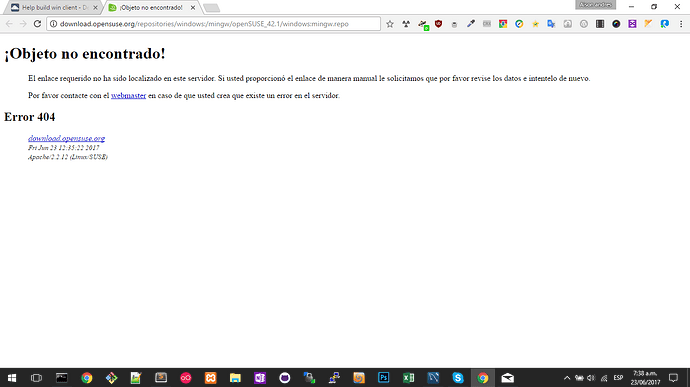Screen dimensions: 690x387
Task: Open the Windows Start menu
Action: (x=12, y=378)
